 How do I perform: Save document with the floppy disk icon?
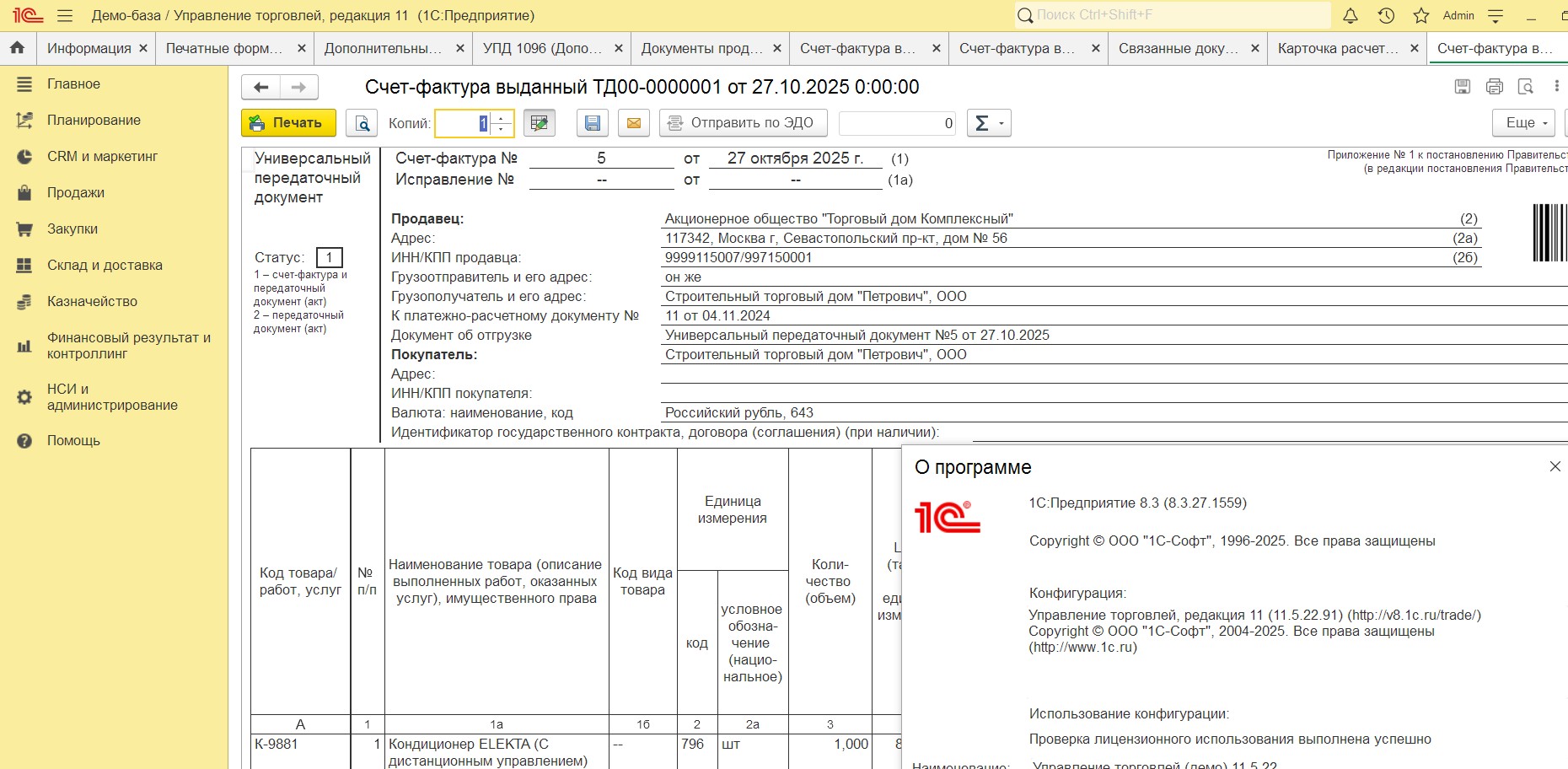pyautogui.click(x=593, y=123)
